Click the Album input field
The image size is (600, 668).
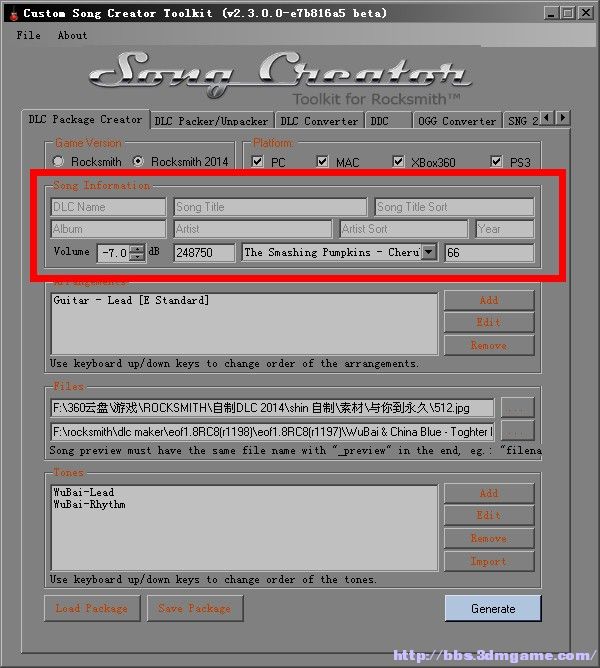tap(108, 229)
